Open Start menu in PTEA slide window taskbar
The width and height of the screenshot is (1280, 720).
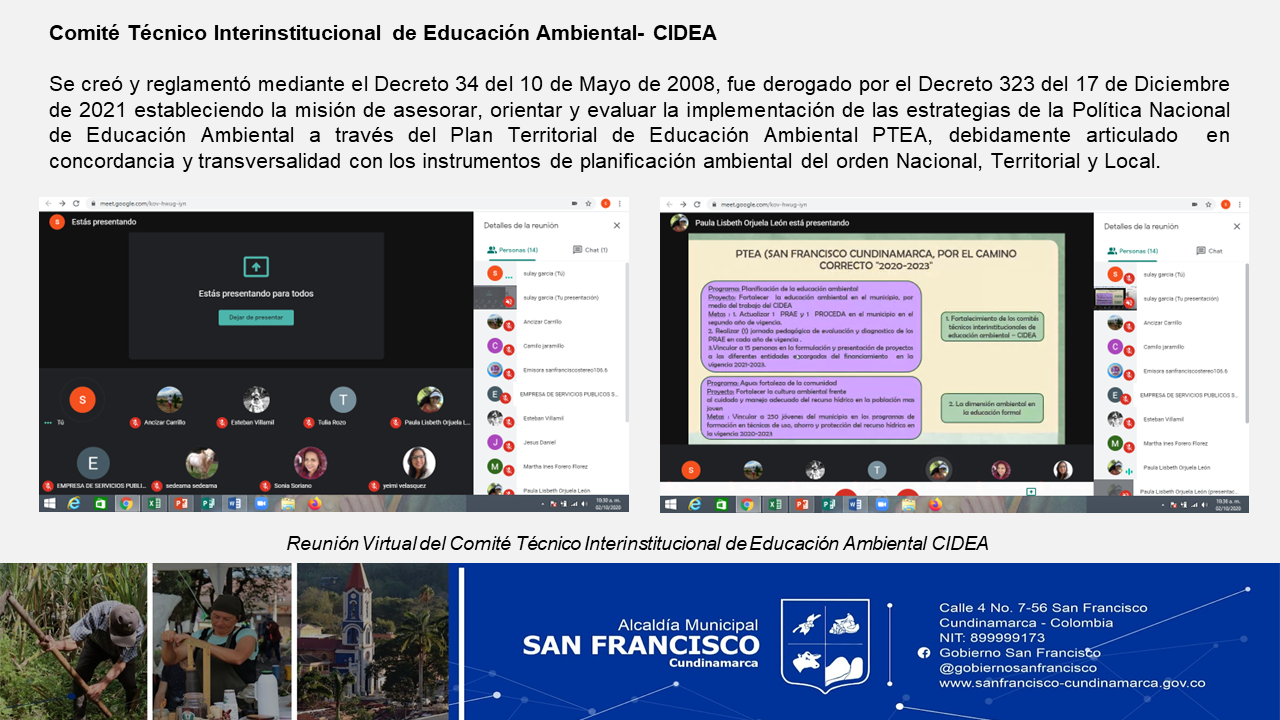pyautogui.click(x=669, y=504)
